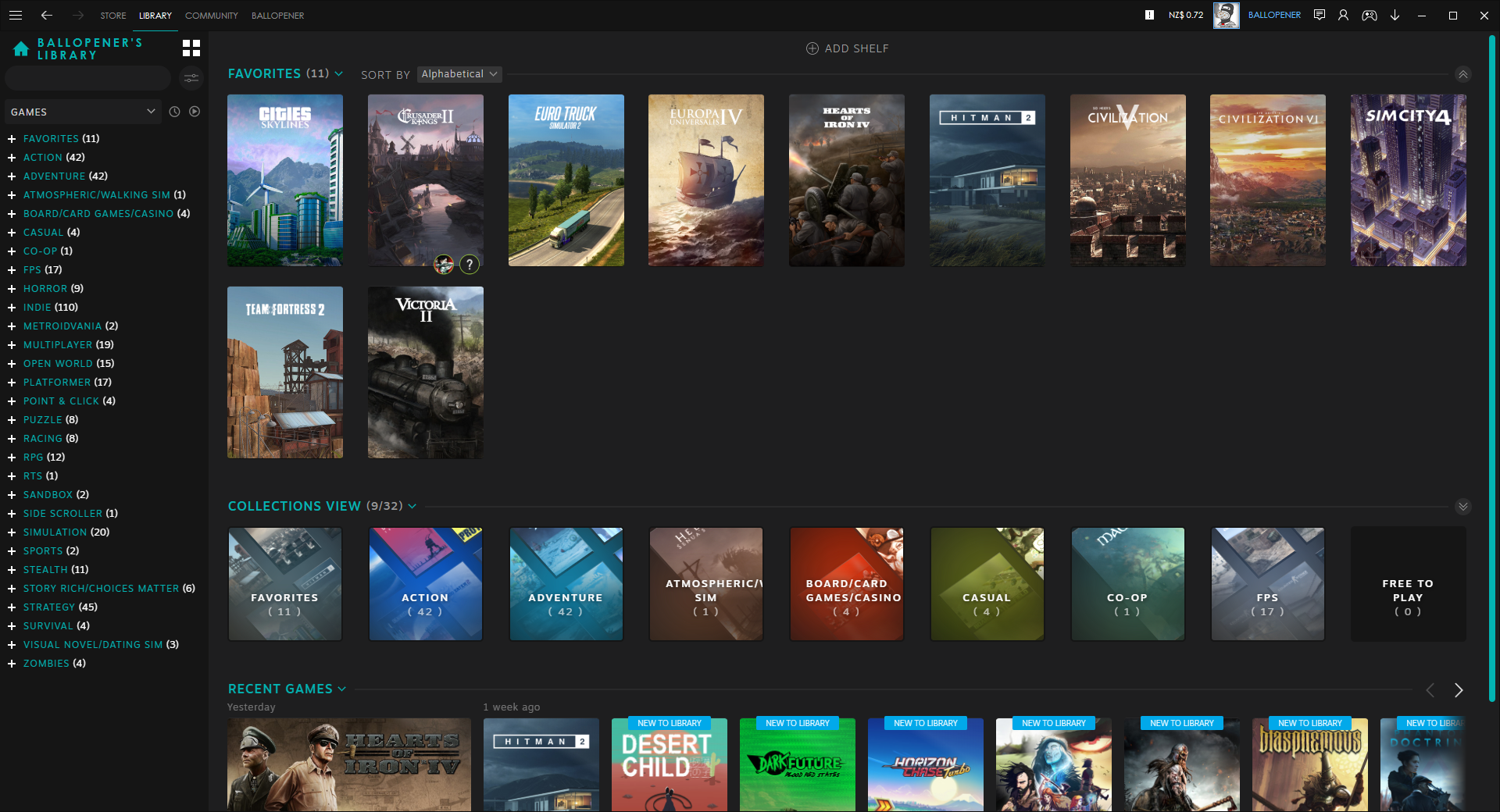
Task: Open the Board/Card Games/Casino collection tile
Action: click(x=847, y=584)
